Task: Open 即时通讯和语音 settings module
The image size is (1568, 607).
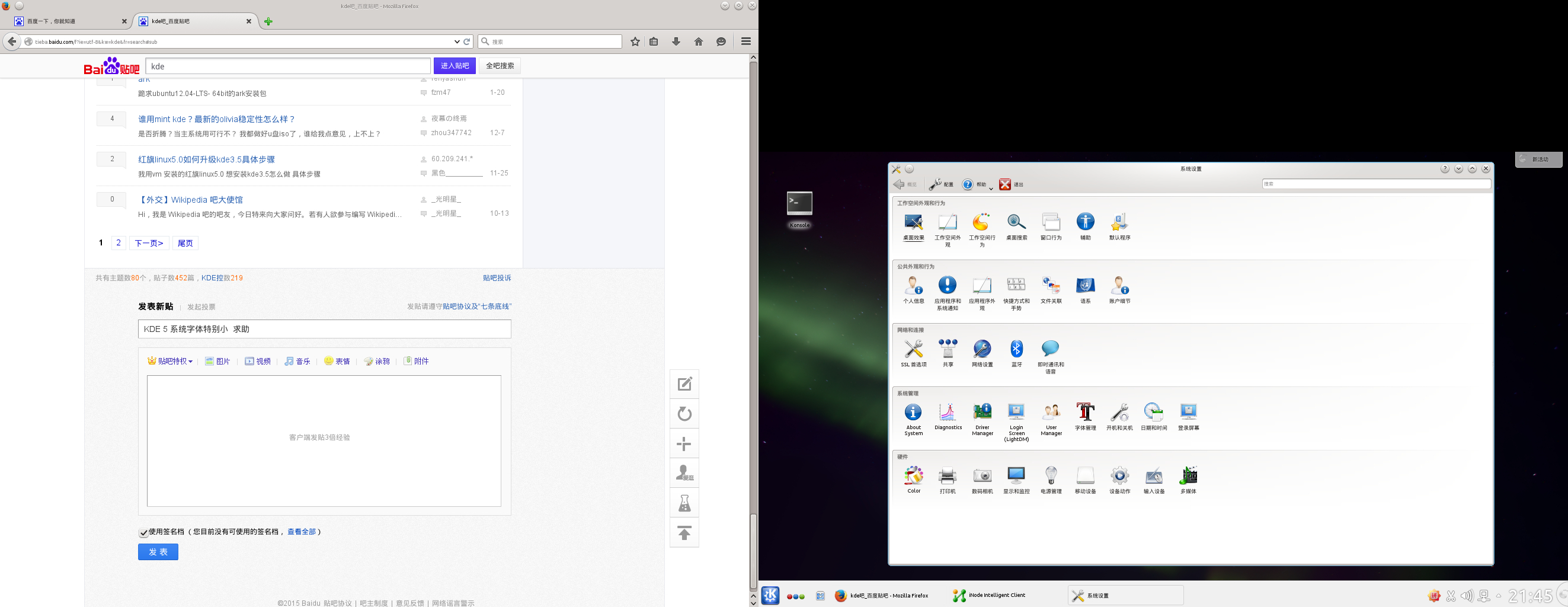Action: [1051, 357]
